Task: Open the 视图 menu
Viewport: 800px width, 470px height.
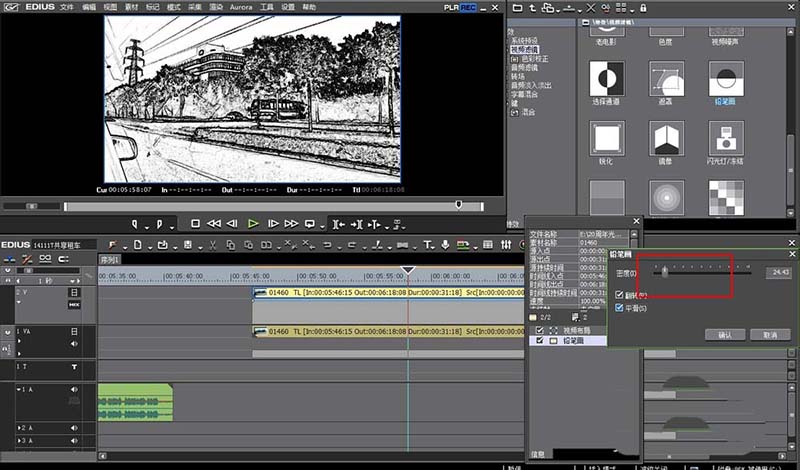Action: [110, 7]
